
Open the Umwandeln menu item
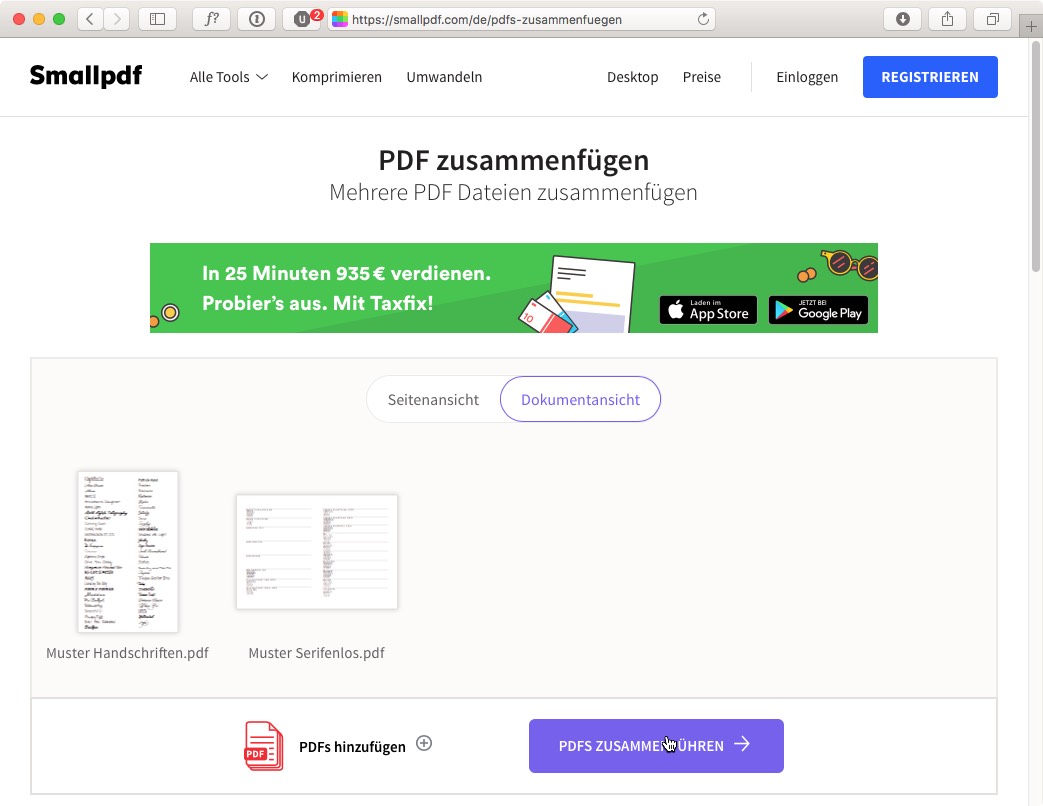[444, 77]
